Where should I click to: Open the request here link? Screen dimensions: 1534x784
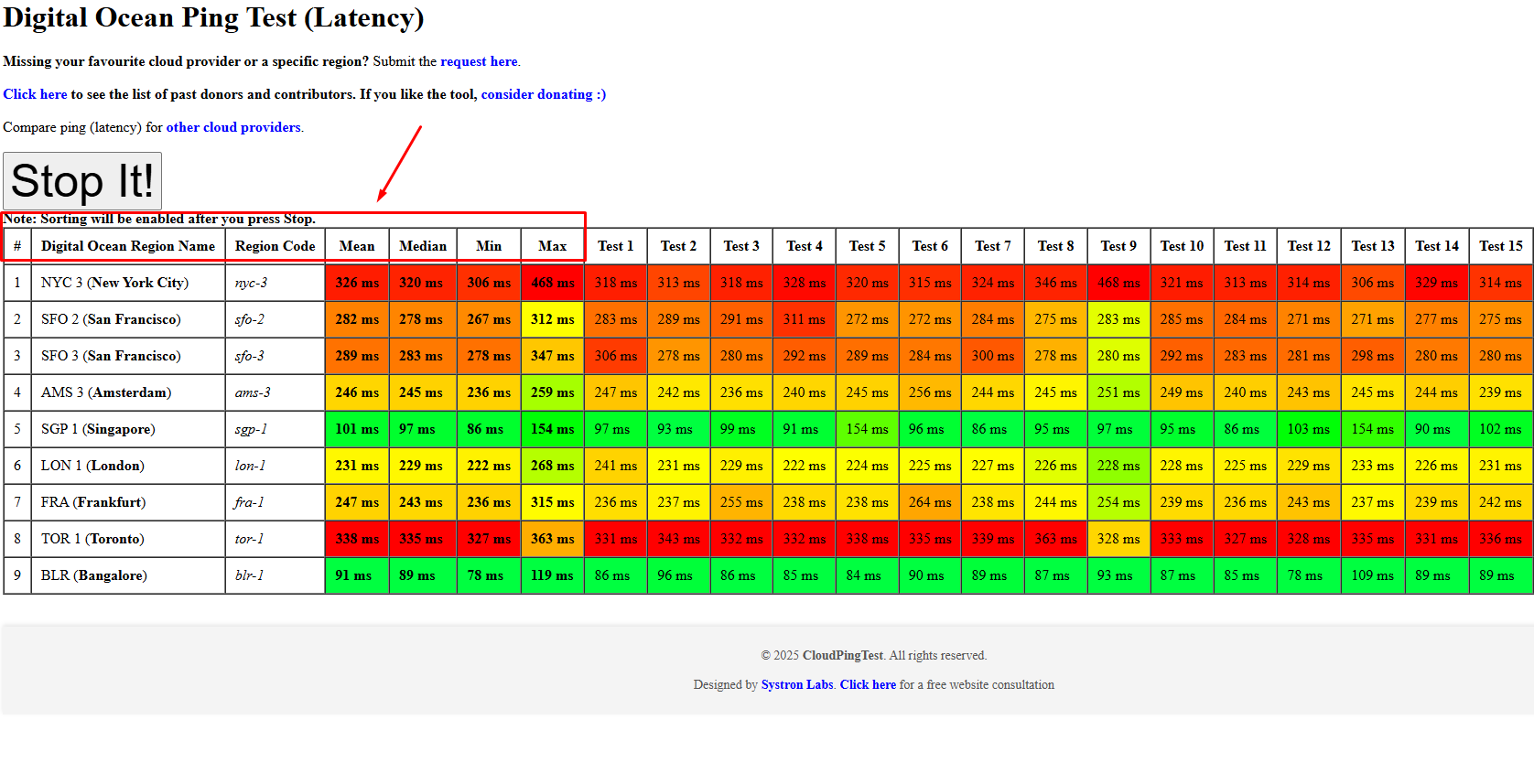479,61
